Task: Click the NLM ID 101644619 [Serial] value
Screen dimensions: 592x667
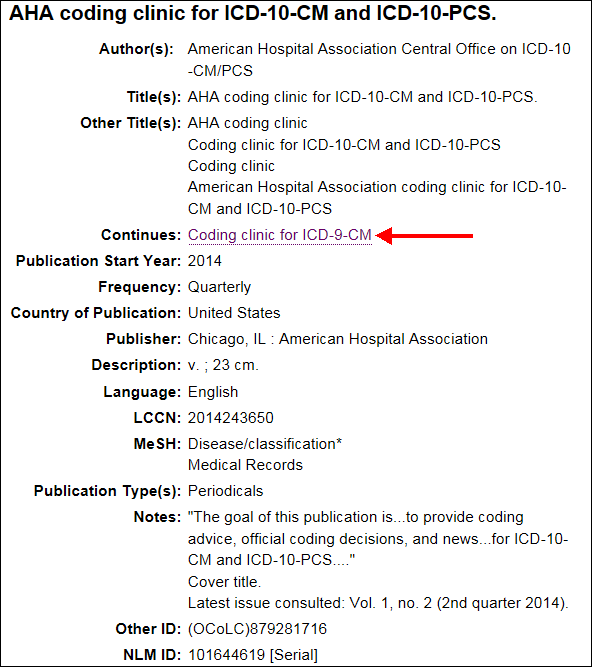Action: 253,655
